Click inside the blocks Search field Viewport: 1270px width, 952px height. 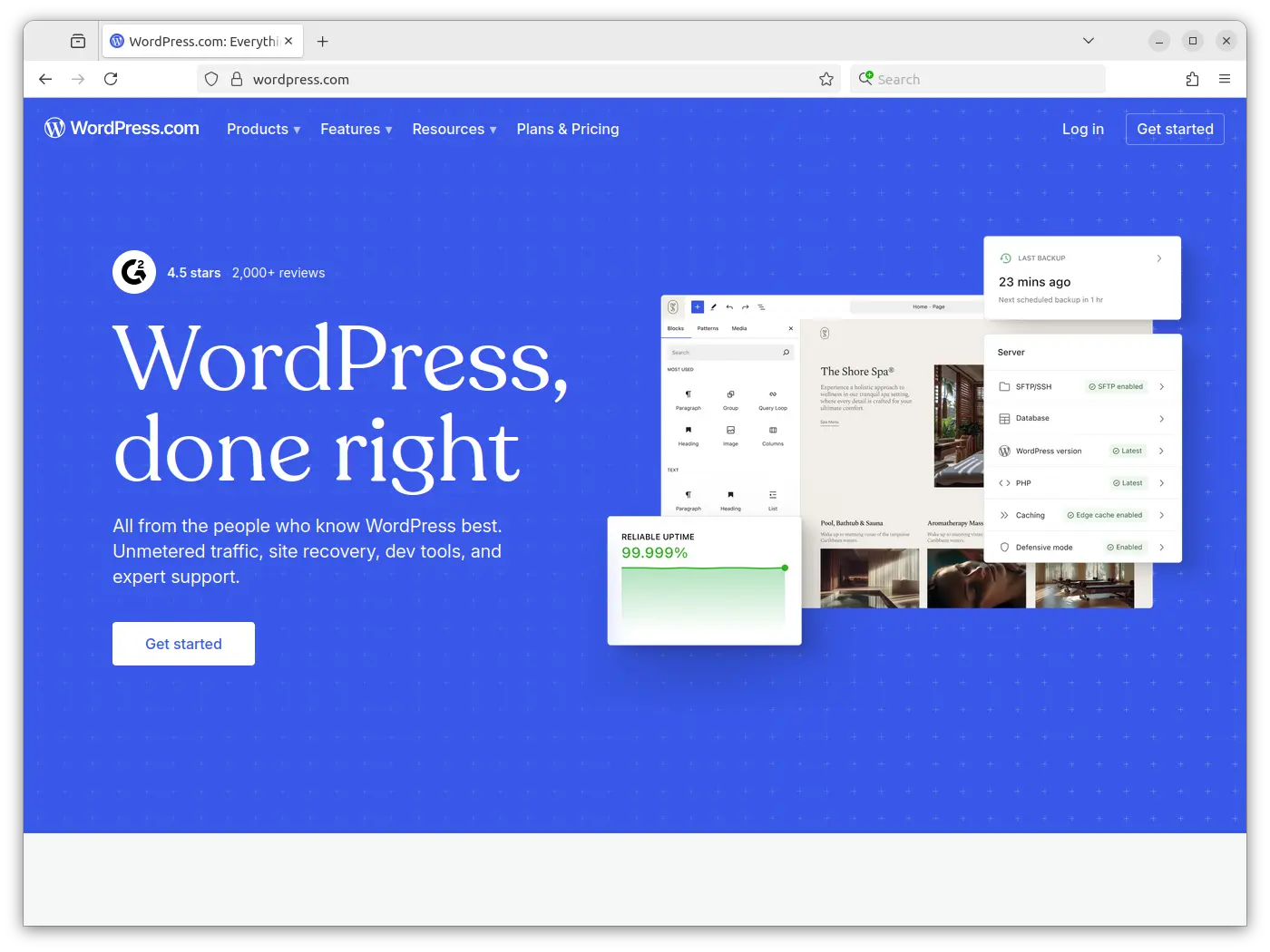tap(725, 352)
